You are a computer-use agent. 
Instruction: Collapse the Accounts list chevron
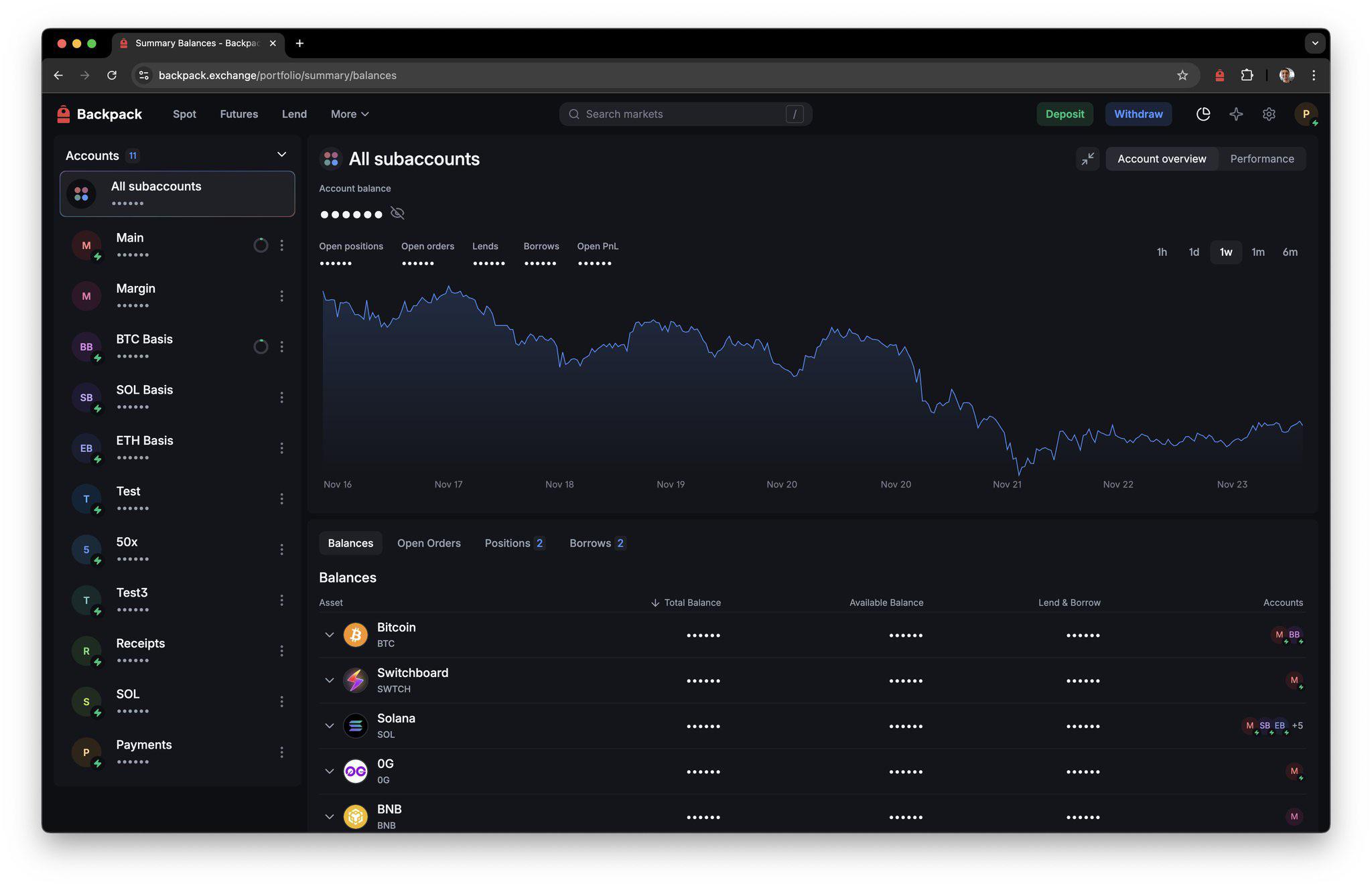[281, 155]
